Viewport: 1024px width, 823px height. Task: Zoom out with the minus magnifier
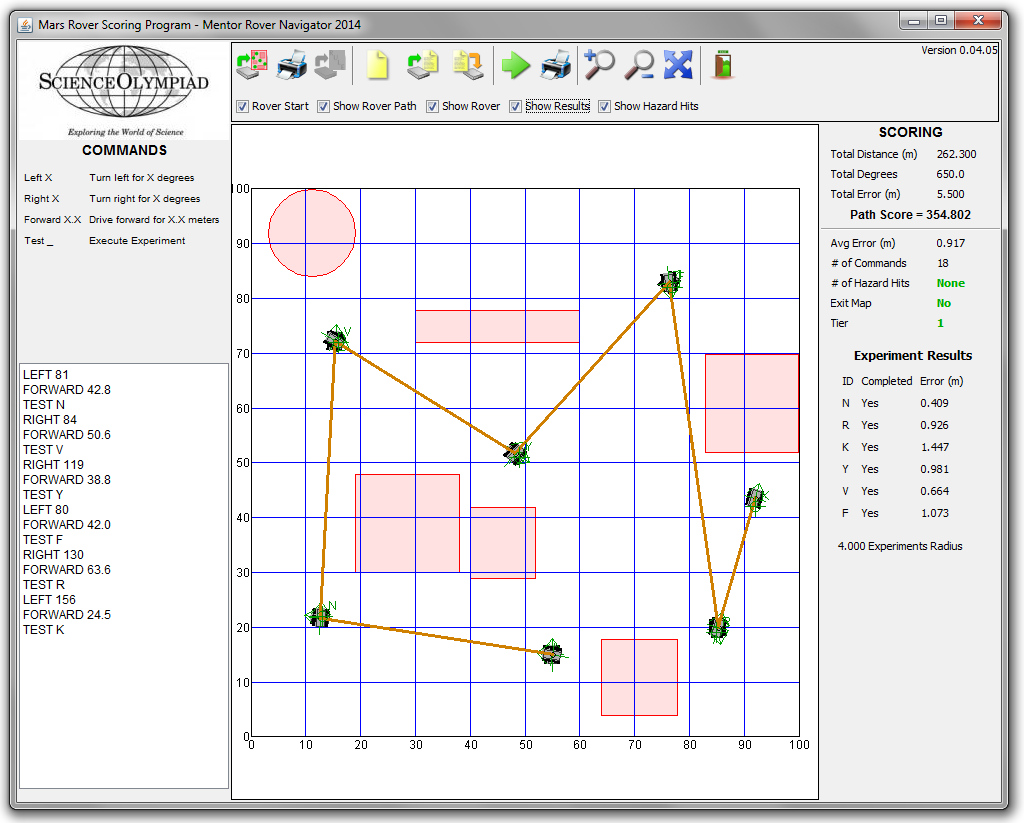click(x=638, y=66)
